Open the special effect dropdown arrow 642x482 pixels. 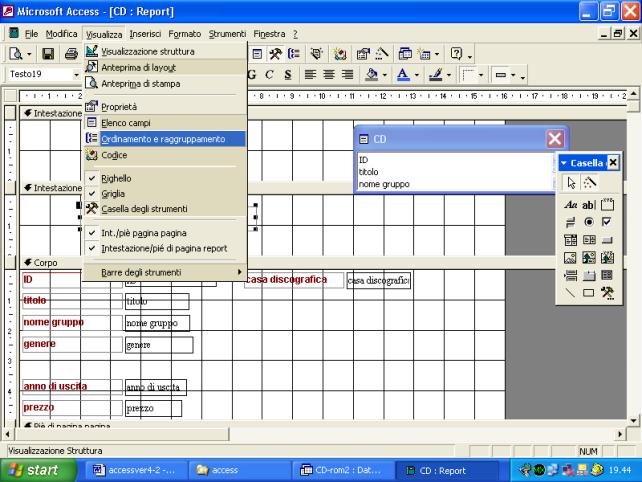click(513, 75)
